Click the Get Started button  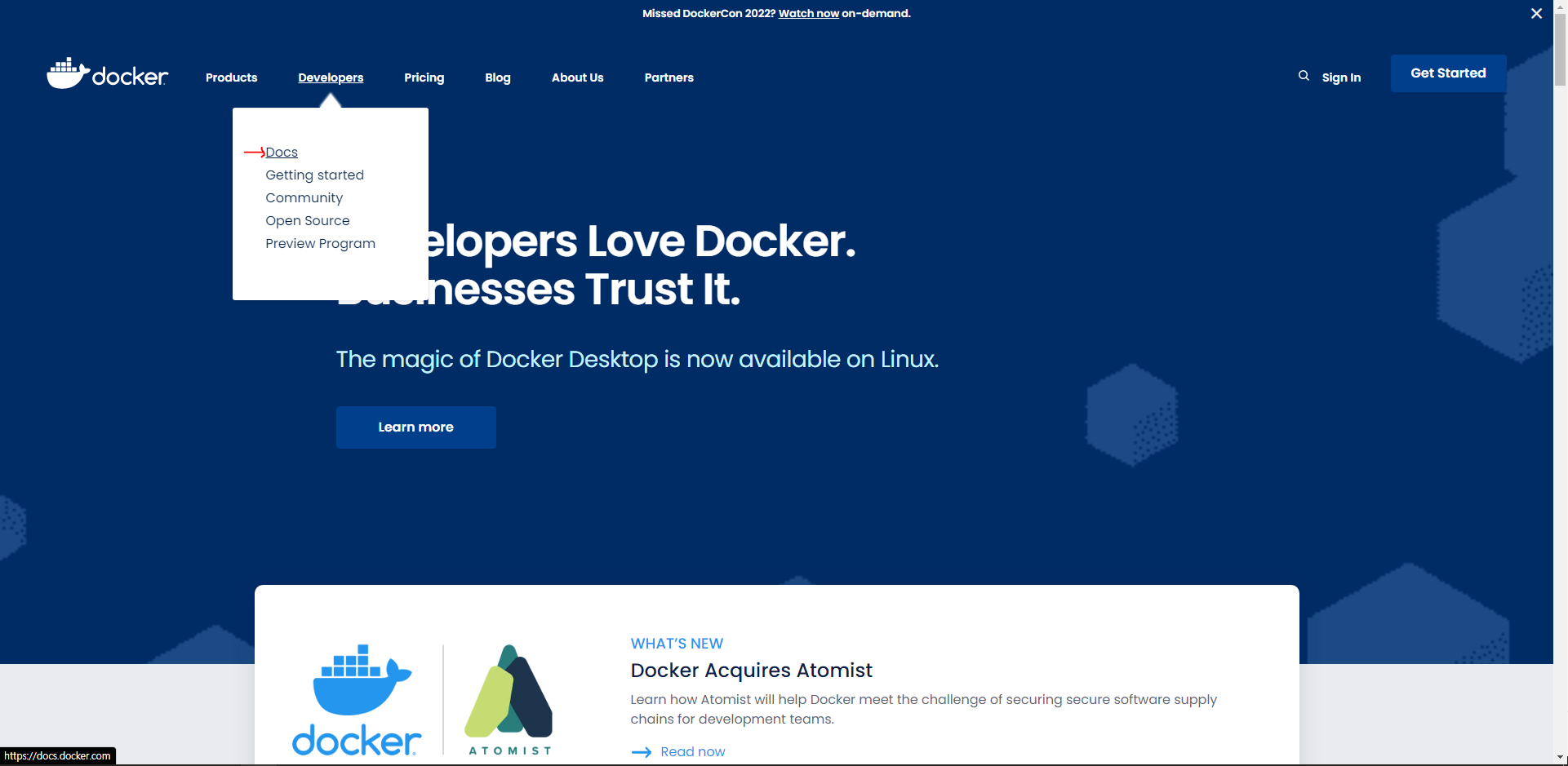tap(1449, 73)
